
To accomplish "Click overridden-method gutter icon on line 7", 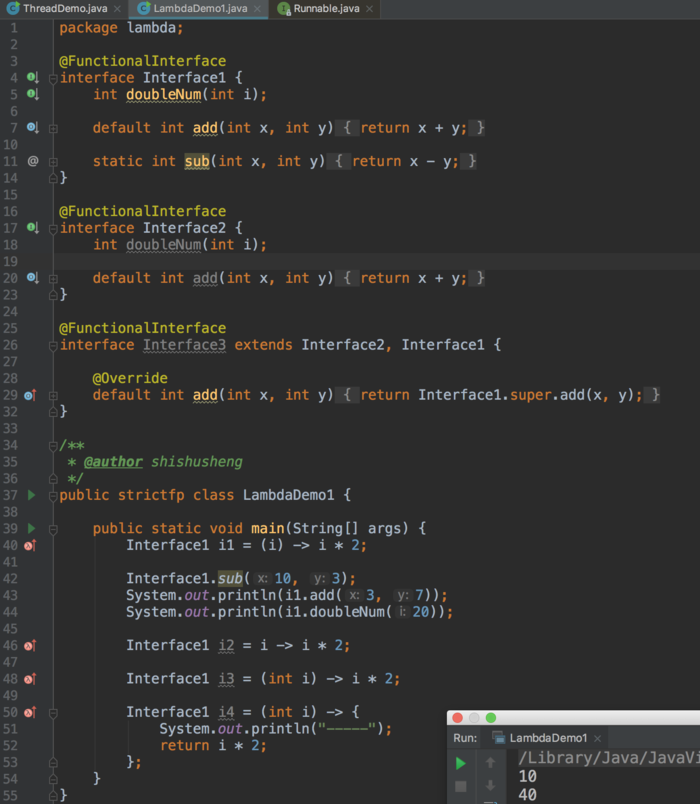I will coord(32,128).
